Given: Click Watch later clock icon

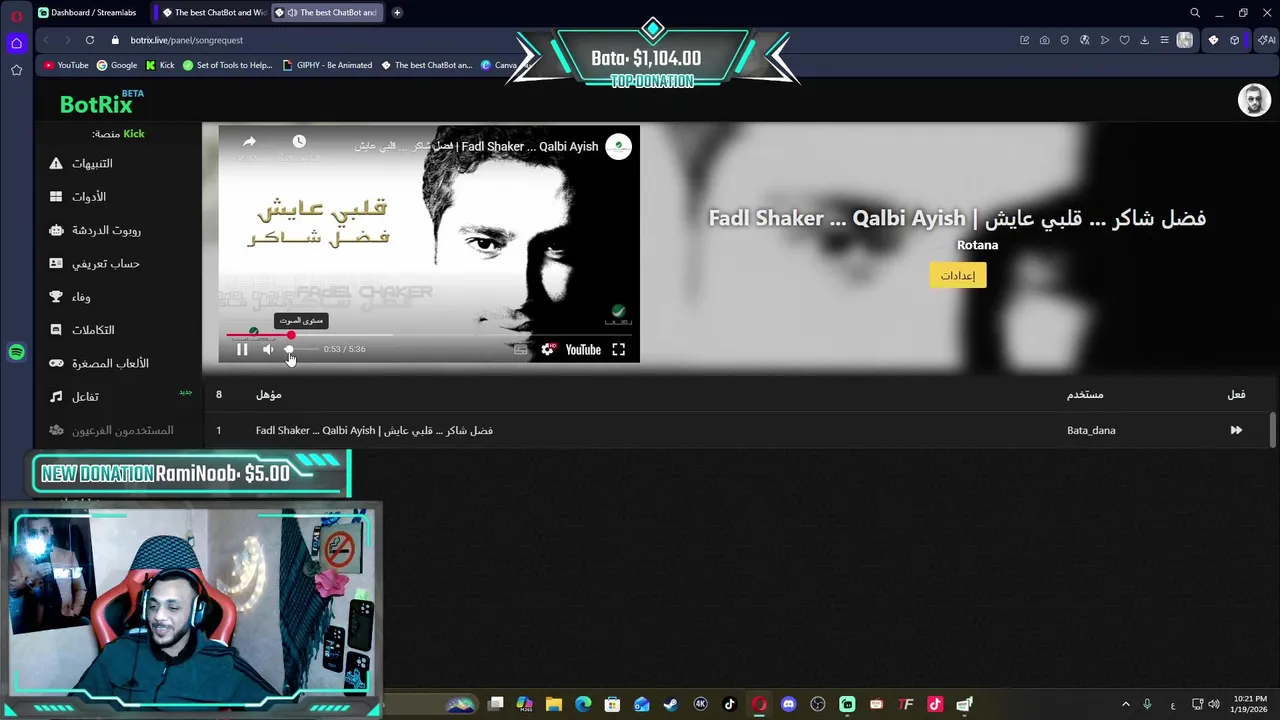Looking at the screenshot, I should pos(299,142).
